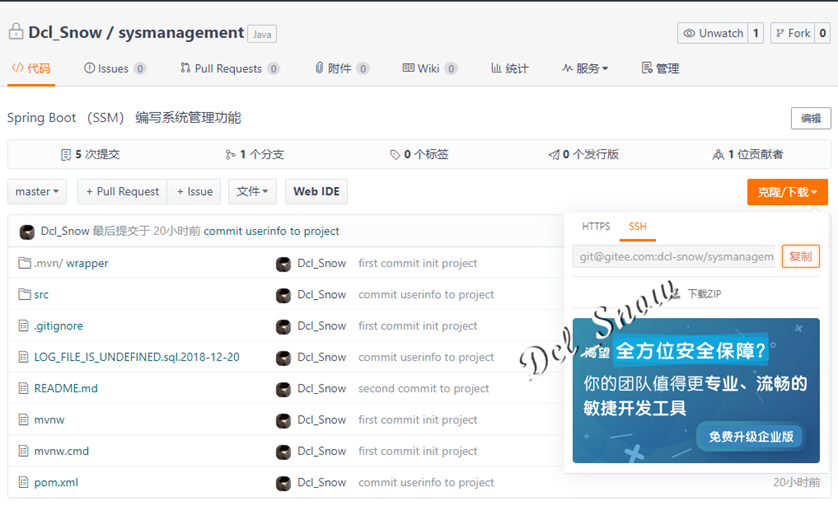
Task: Open the Pull Requests tab
Action: [230, 68]
